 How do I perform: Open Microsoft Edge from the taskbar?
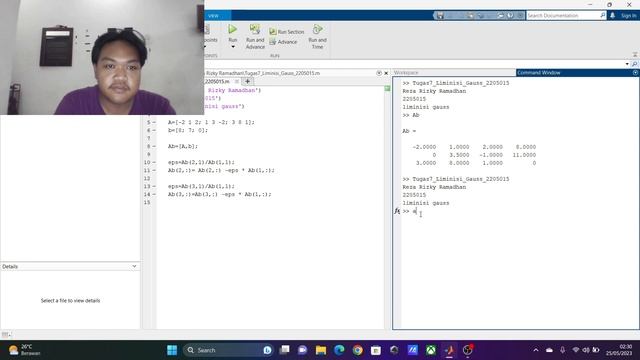coord(339,350)
